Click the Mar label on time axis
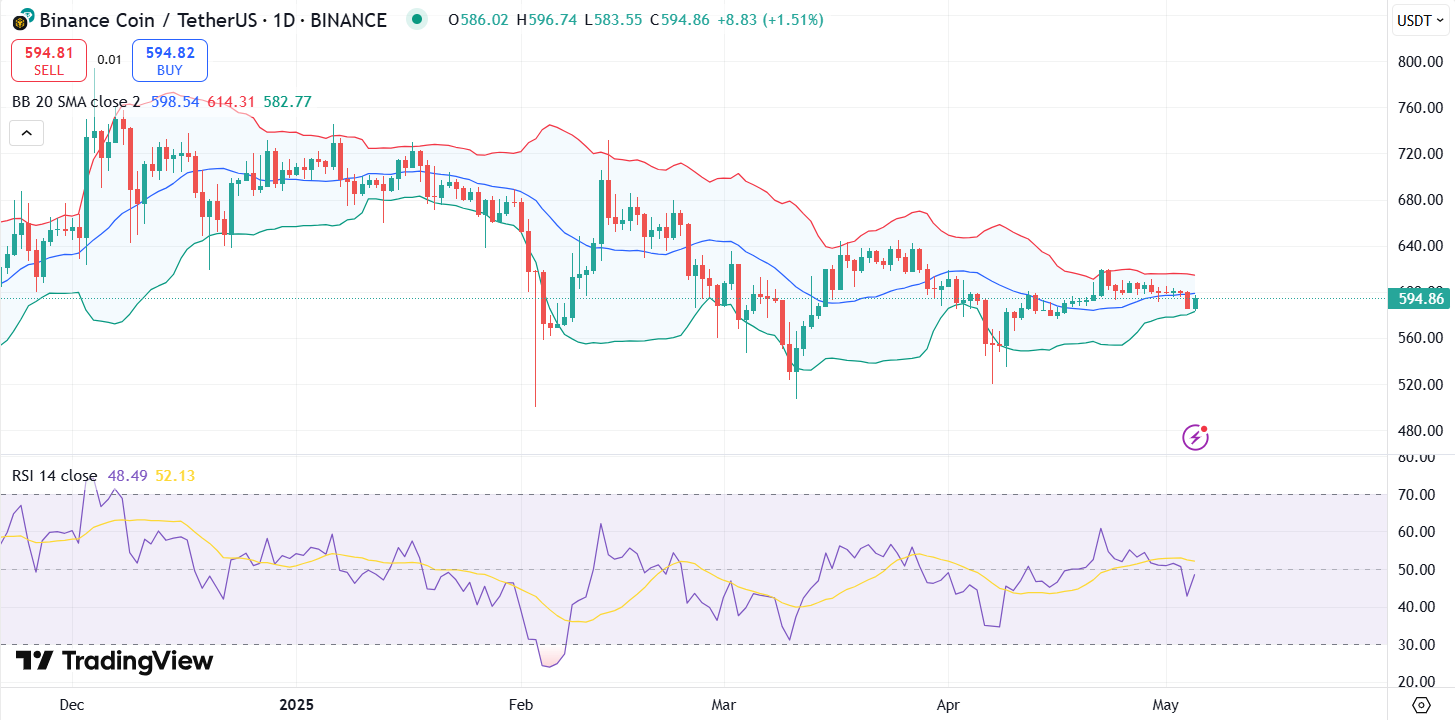This screenshot has width=1455, height=720. [723, 705]
